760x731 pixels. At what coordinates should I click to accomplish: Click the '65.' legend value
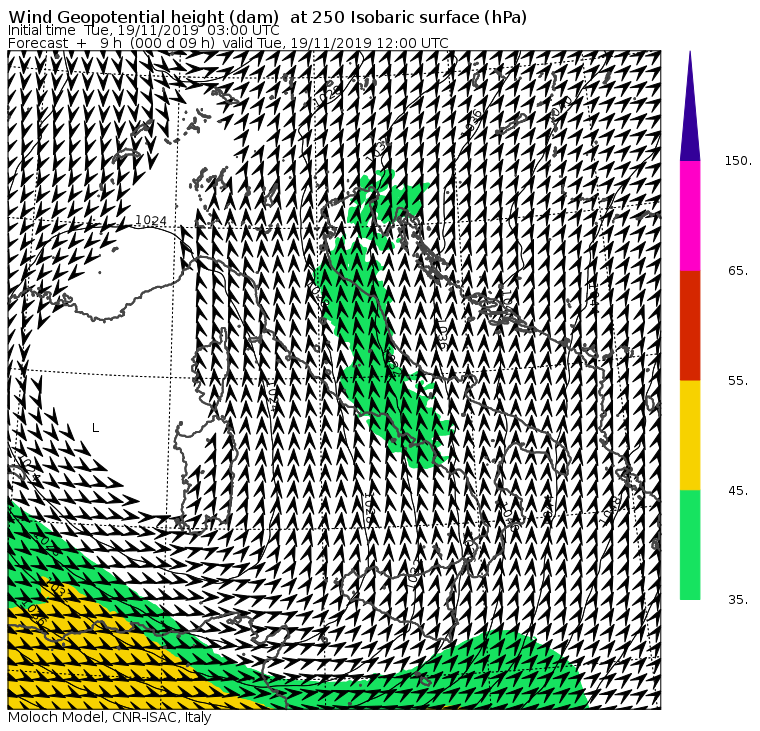739,271
